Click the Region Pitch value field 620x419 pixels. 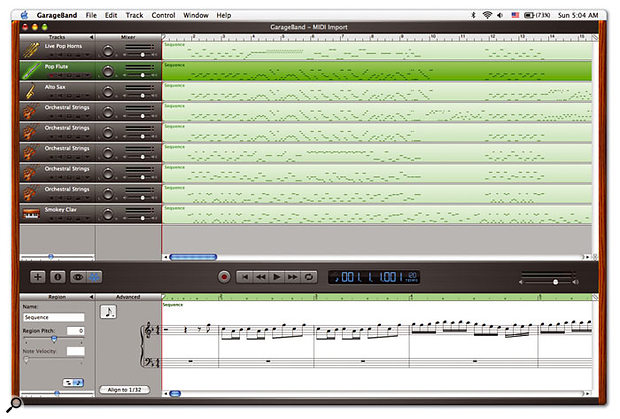point(75,330)
